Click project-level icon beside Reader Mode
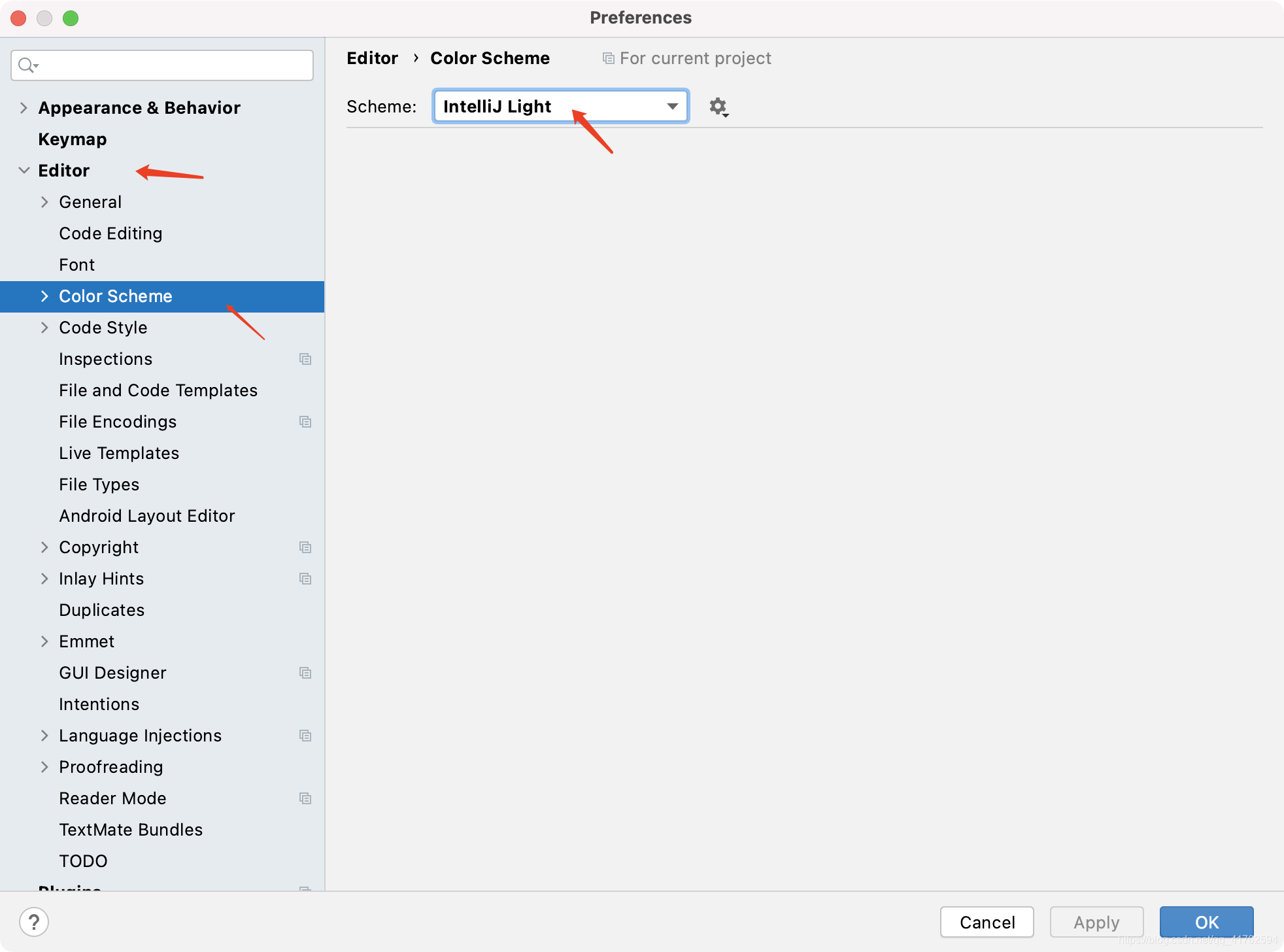The image size is (1284, 952). tap(305, 798)
